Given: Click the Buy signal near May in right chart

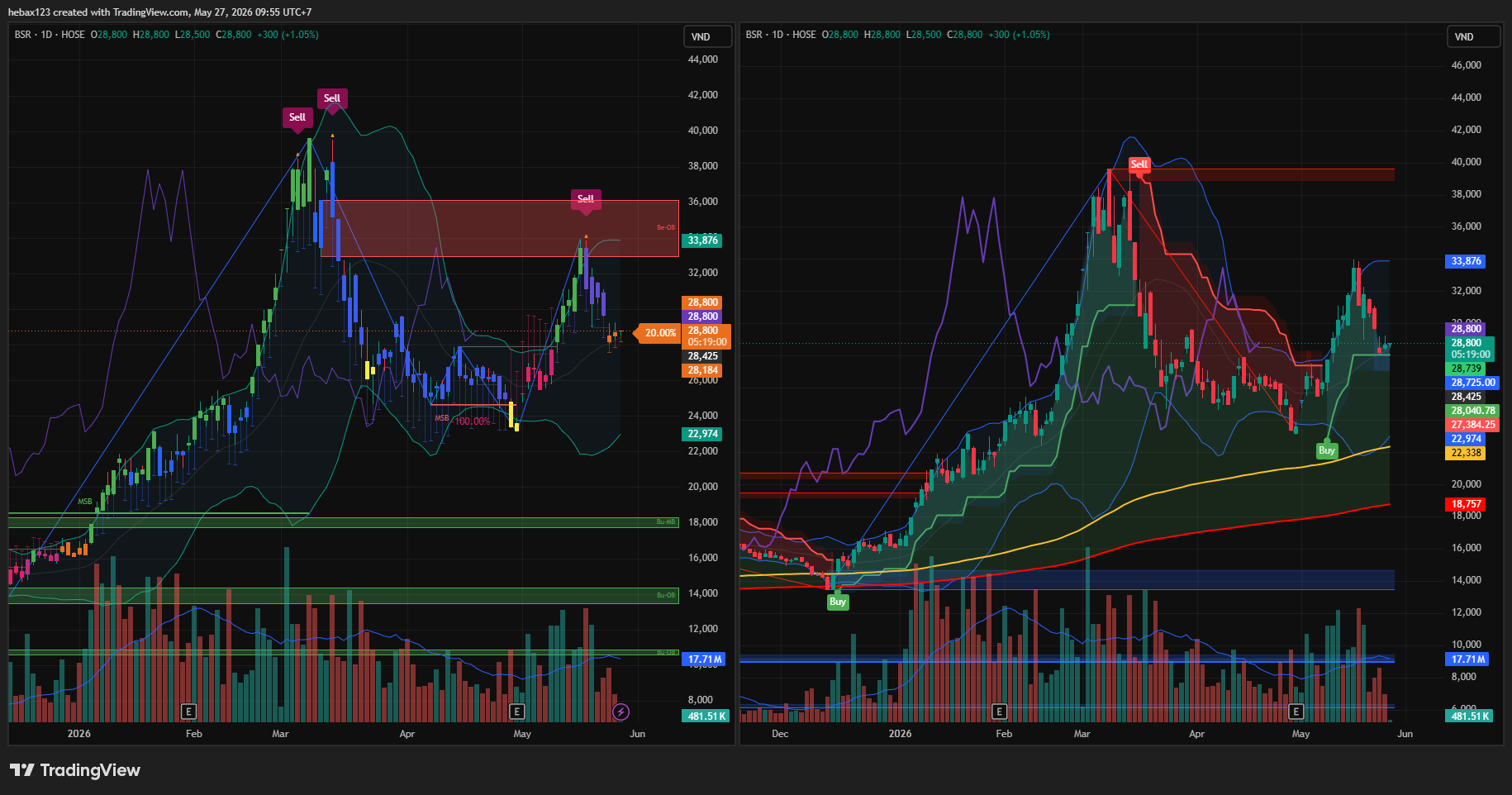Looking at the screenshot, I should (1327, 450).
